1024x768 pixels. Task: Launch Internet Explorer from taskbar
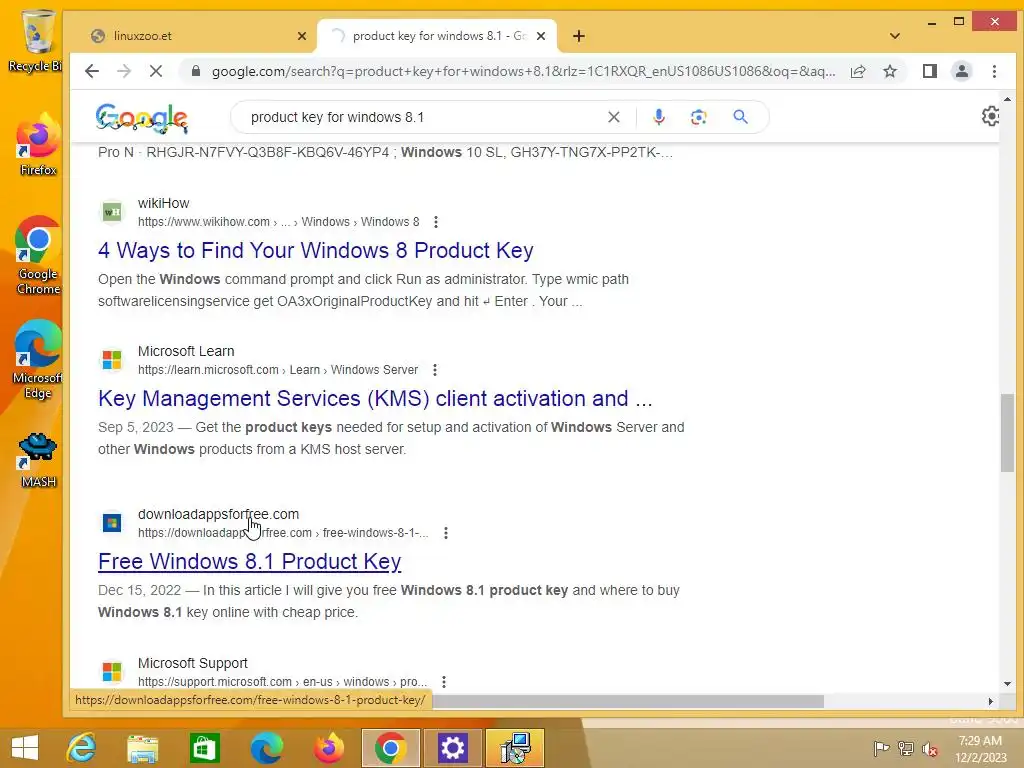coord(82,748)
